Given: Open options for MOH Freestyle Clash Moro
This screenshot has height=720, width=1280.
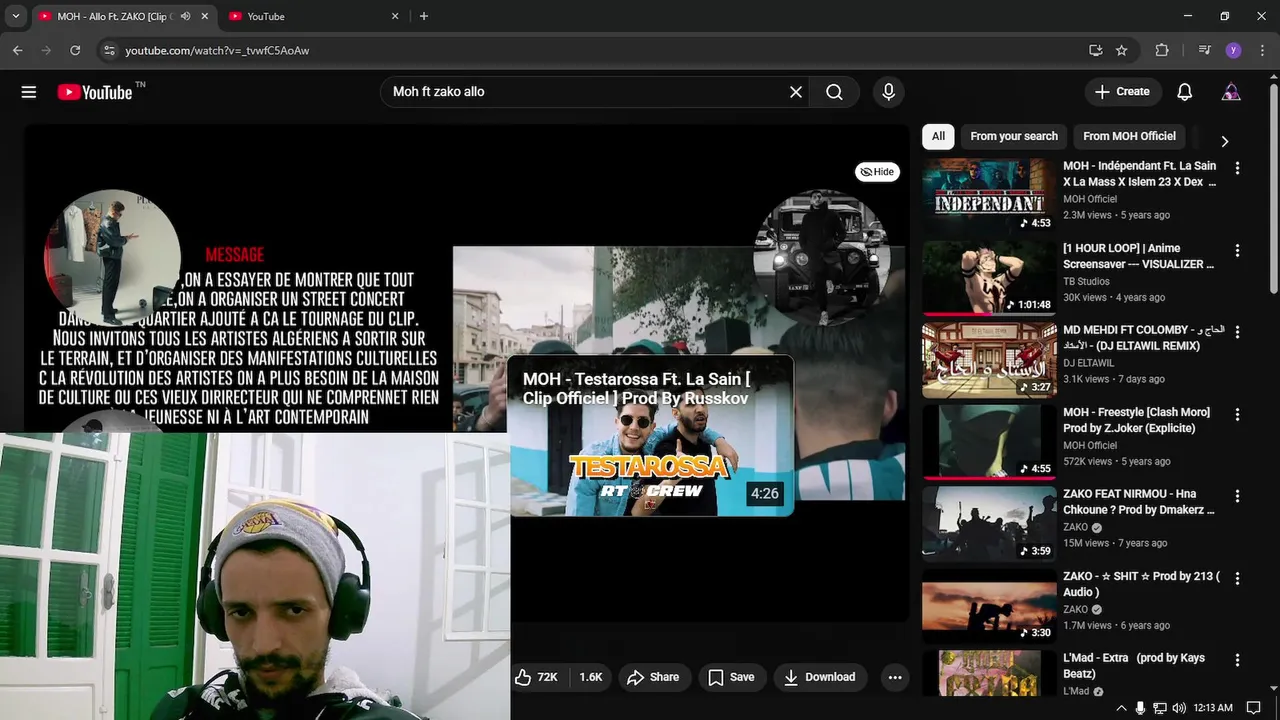Looking at the screenshot, I should coord(1237,414).
